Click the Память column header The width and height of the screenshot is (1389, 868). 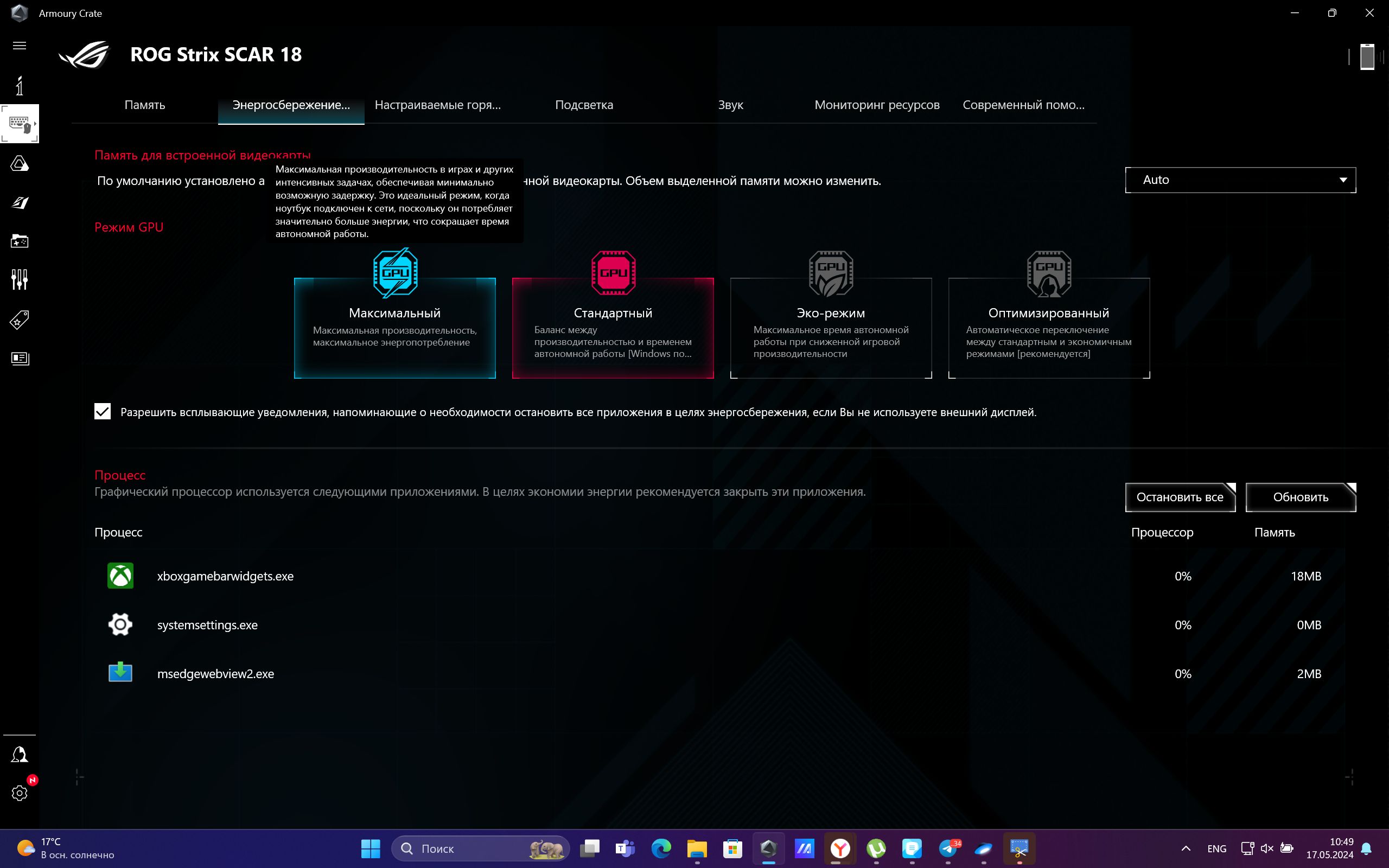(x=1275, y=532)
